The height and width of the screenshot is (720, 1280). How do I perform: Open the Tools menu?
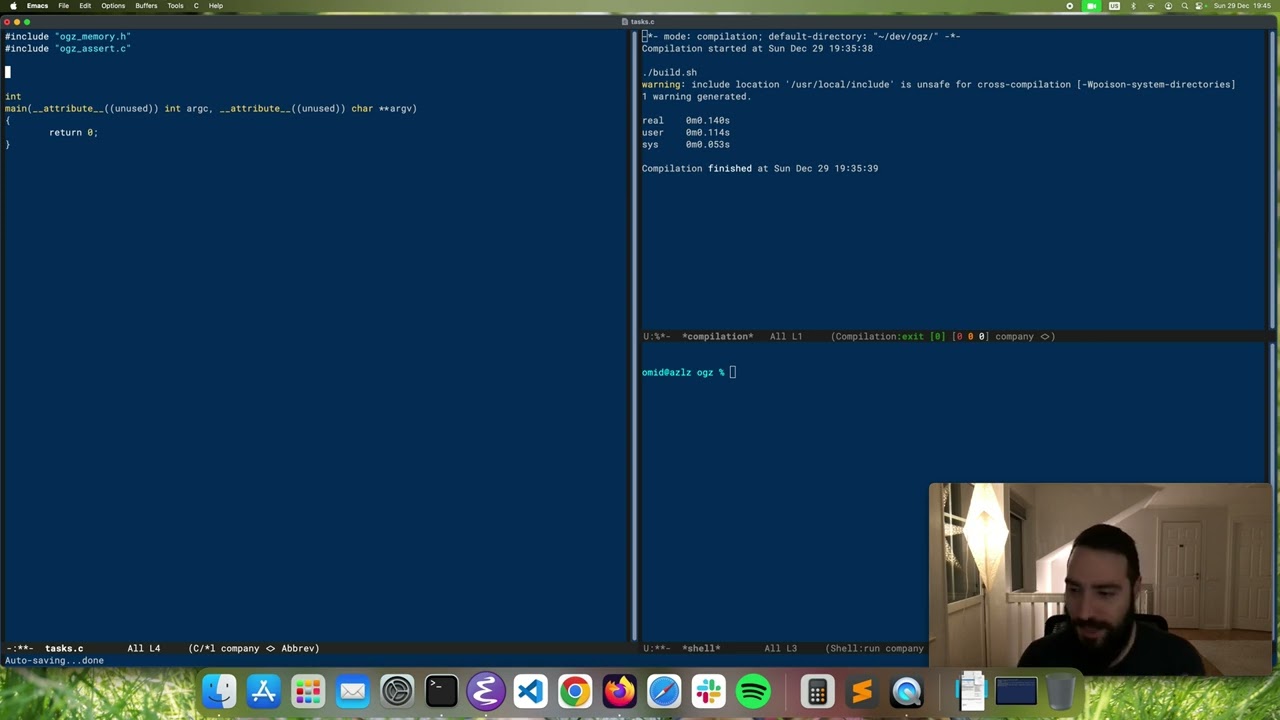175,6
